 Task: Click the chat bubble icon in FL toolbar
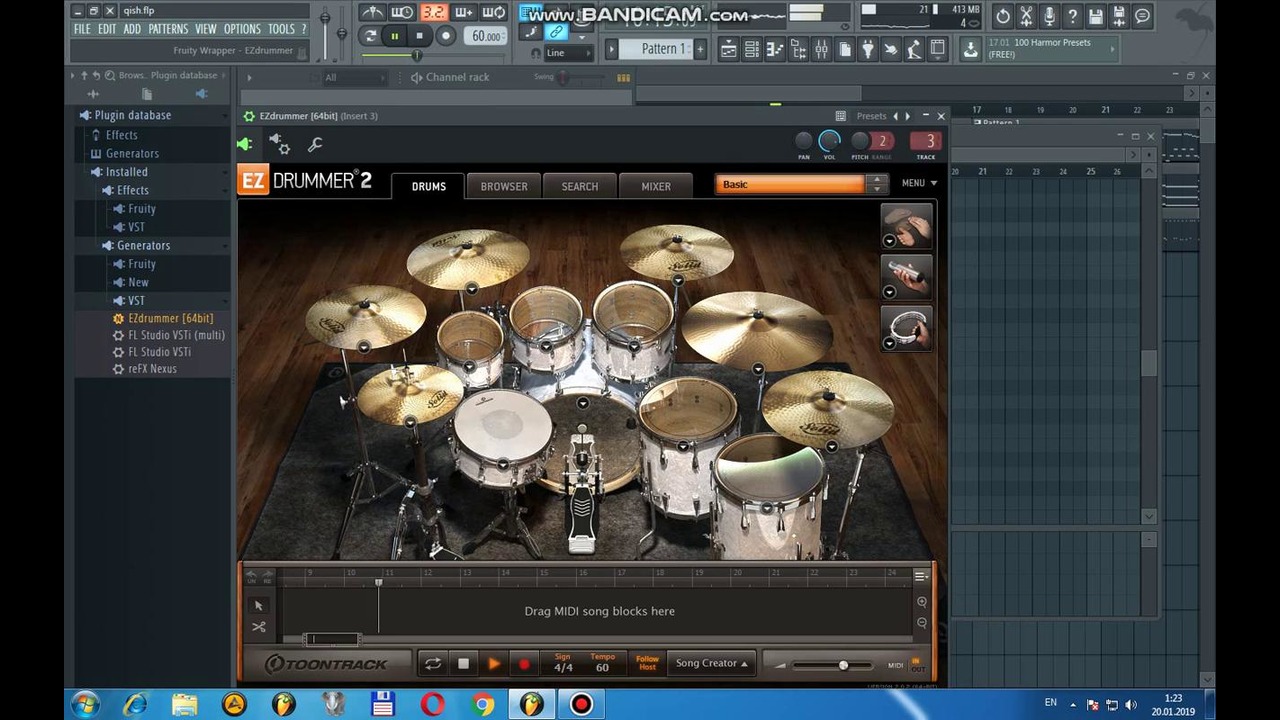(x=1142, y=16)
